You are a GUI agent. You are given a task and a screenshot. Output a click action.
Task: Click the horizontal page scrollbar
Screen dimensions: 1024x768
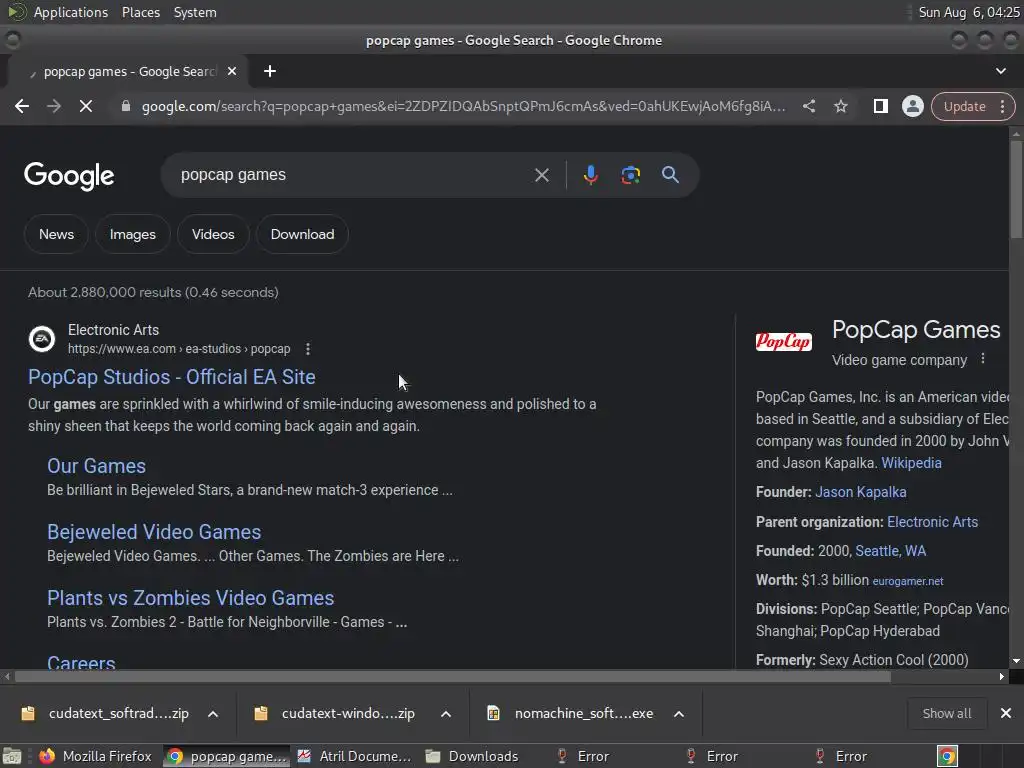pos(453,677)
